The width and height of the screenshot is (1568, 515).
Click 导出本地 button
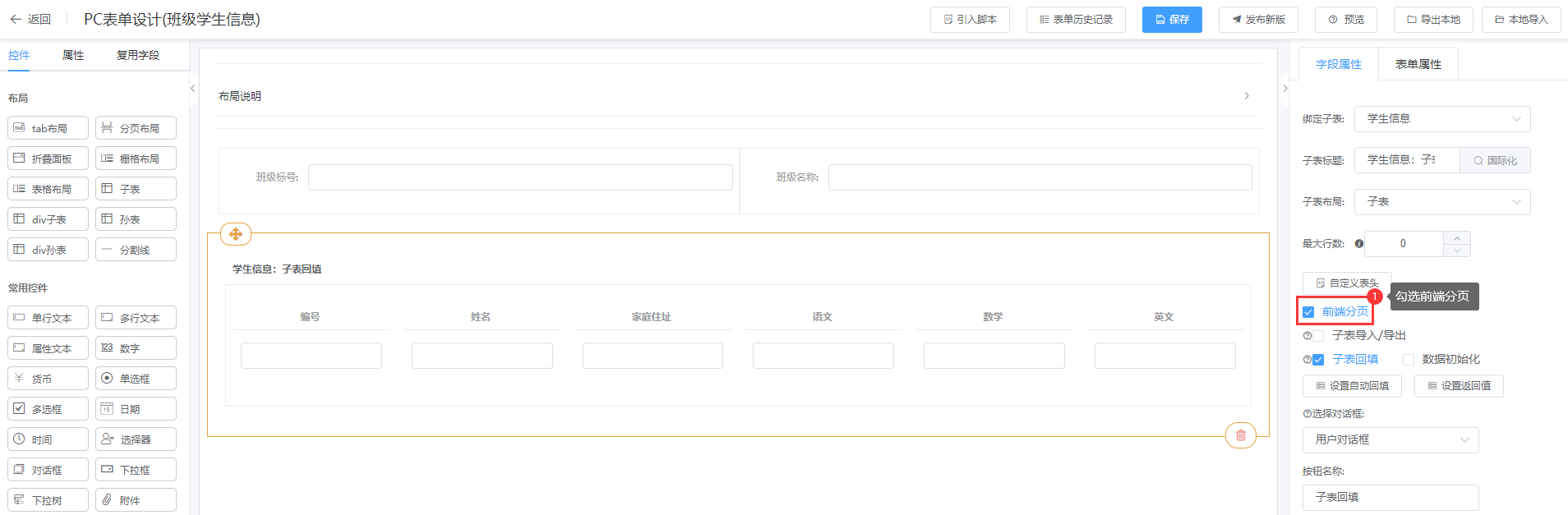pos(1433,20)
